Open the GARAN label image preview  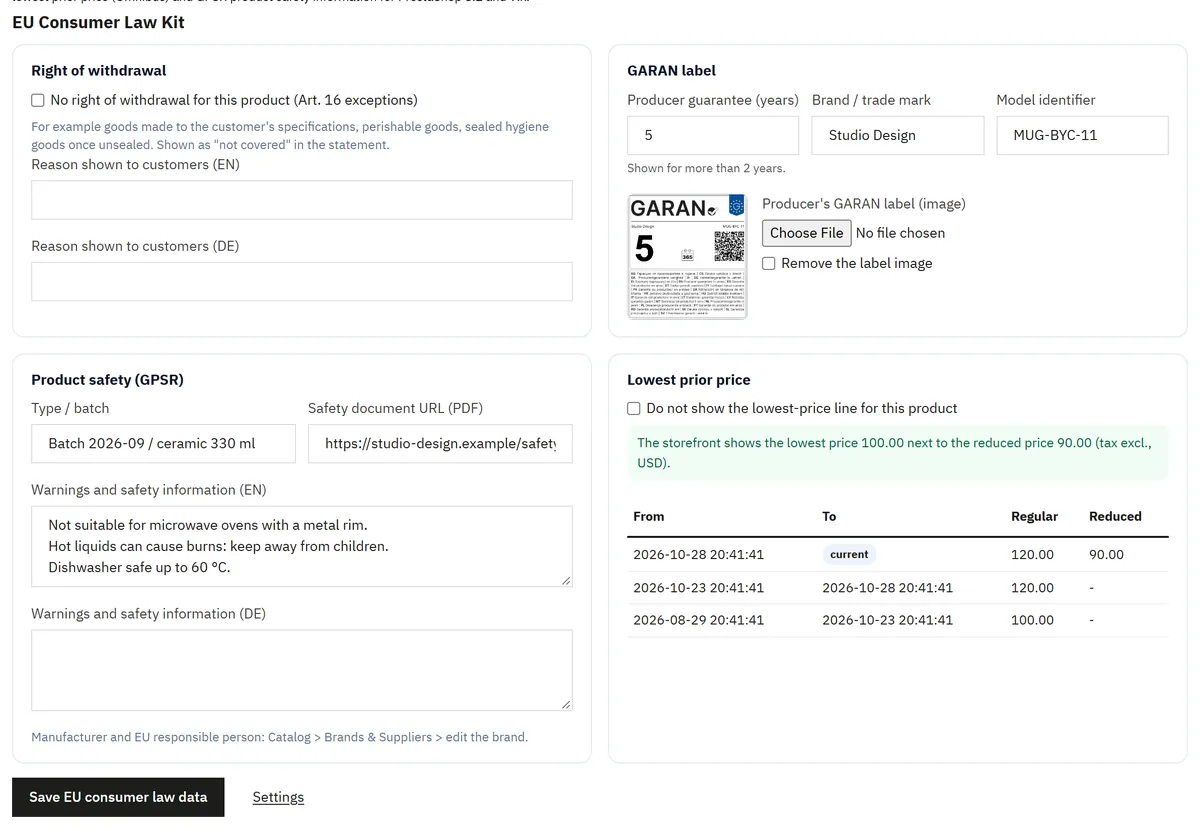[687, 256]
